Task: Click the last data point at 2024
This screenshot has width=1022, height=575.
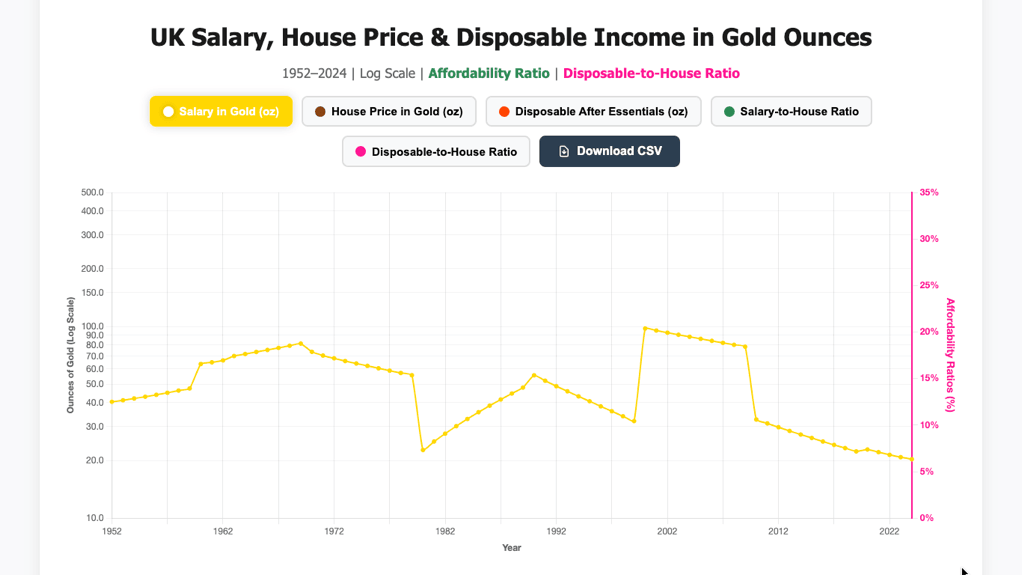Action: point(912,459)
